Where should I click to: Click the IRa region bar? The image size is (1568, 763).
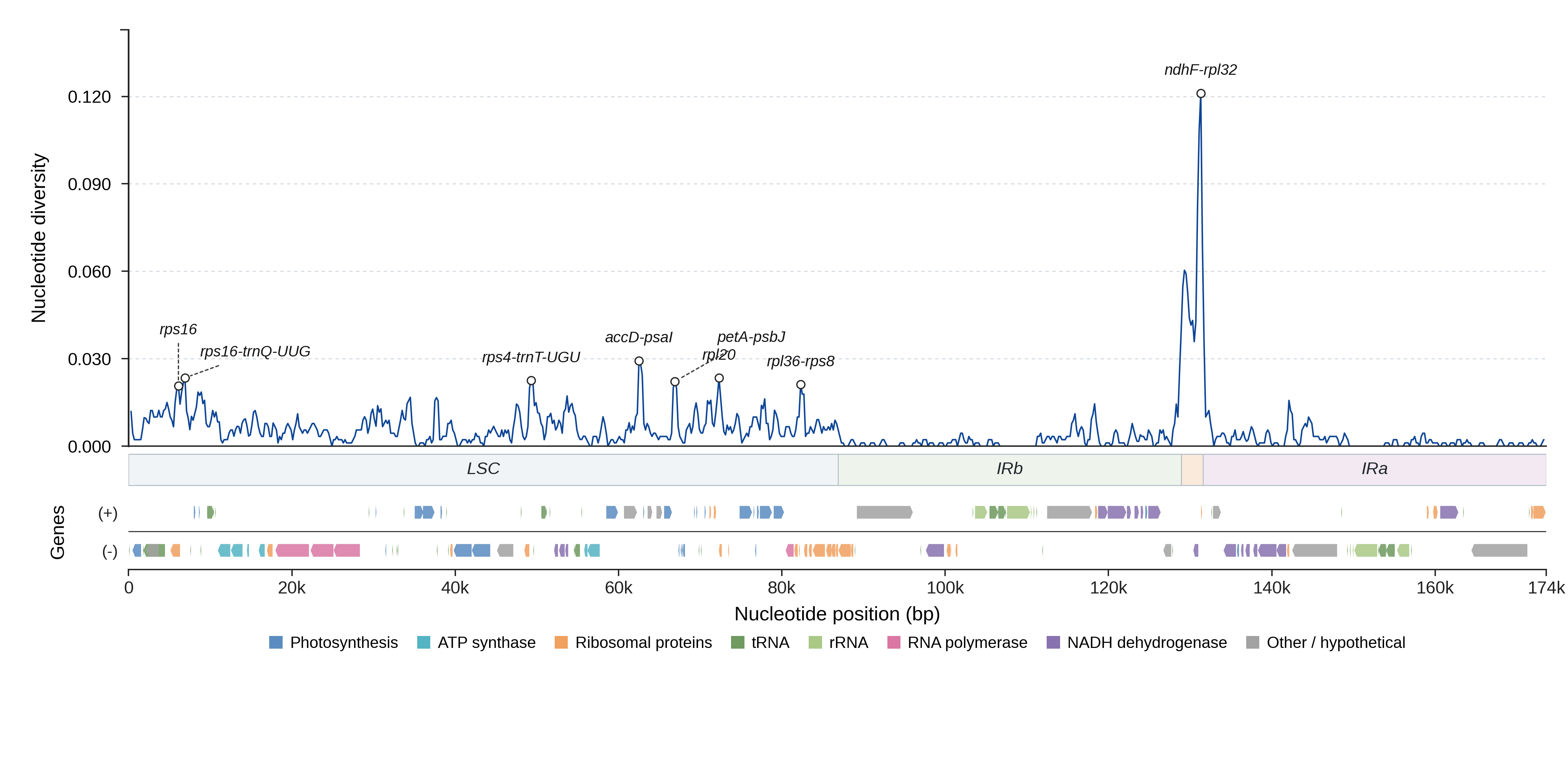(1374, 469)
